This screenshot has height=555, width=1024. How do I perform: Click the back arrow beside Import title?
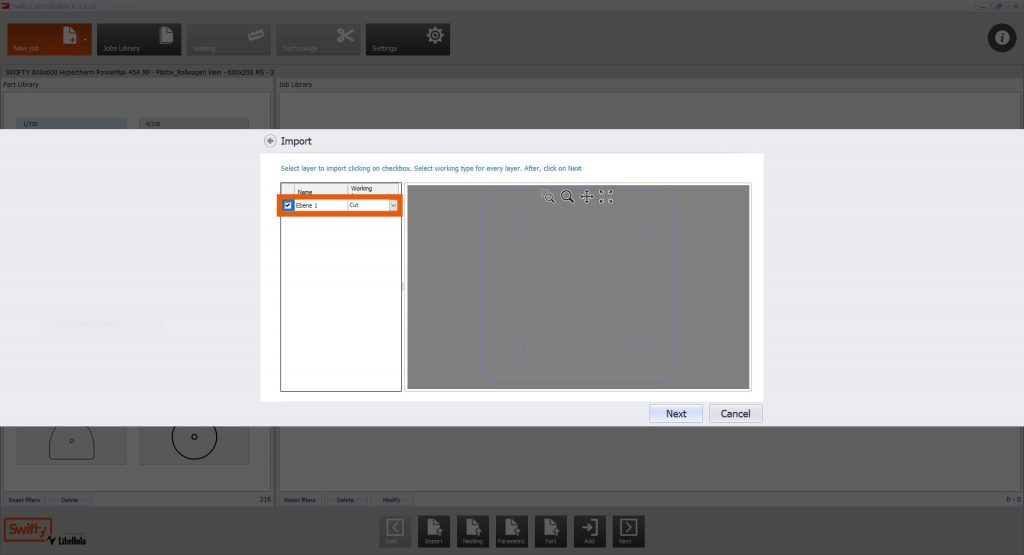pyautogui.click(x=270, y=141)
